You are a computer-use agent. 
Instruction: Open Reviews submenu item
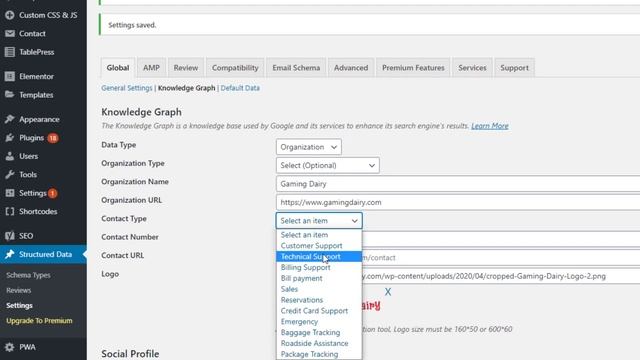[x=18, y=290]
